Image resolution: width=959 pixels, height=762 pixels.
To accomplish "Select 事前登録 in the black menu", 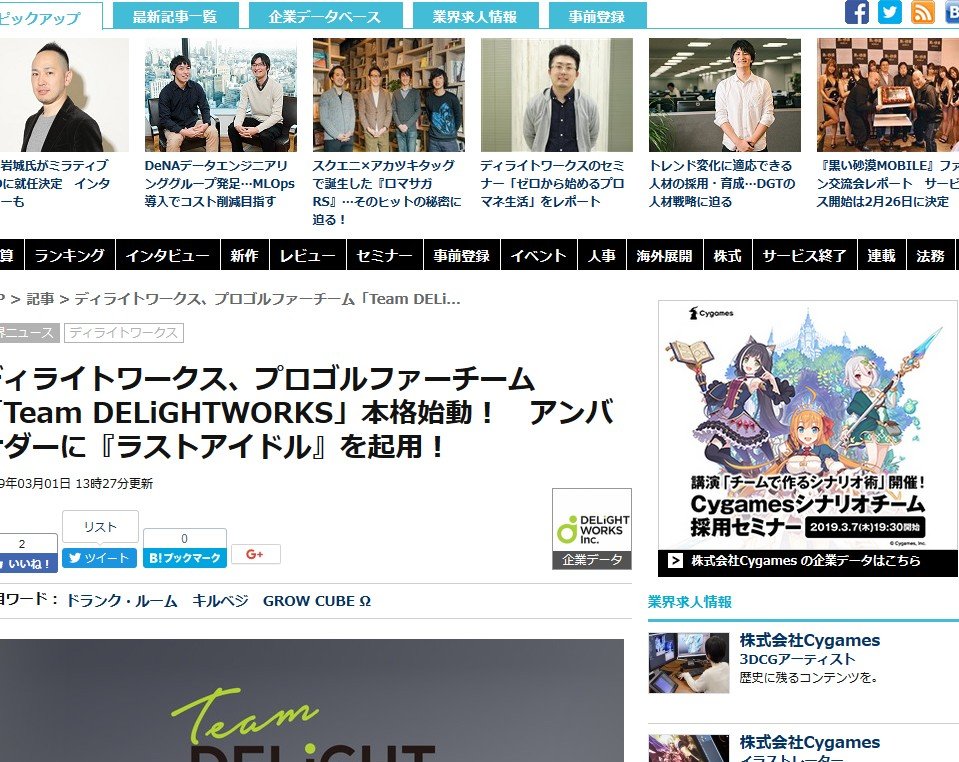I will (x=462, y=255).
